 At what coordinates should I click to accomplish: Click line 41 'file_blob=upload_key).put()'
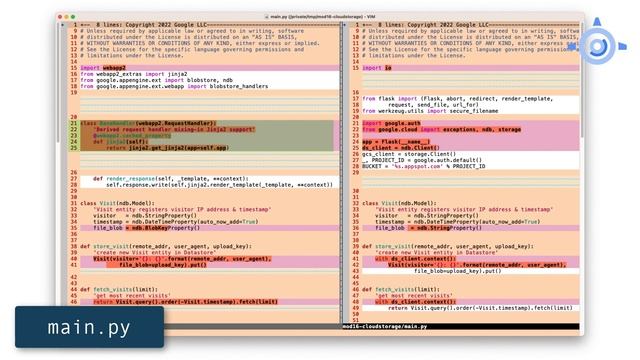tap(163, 264)
